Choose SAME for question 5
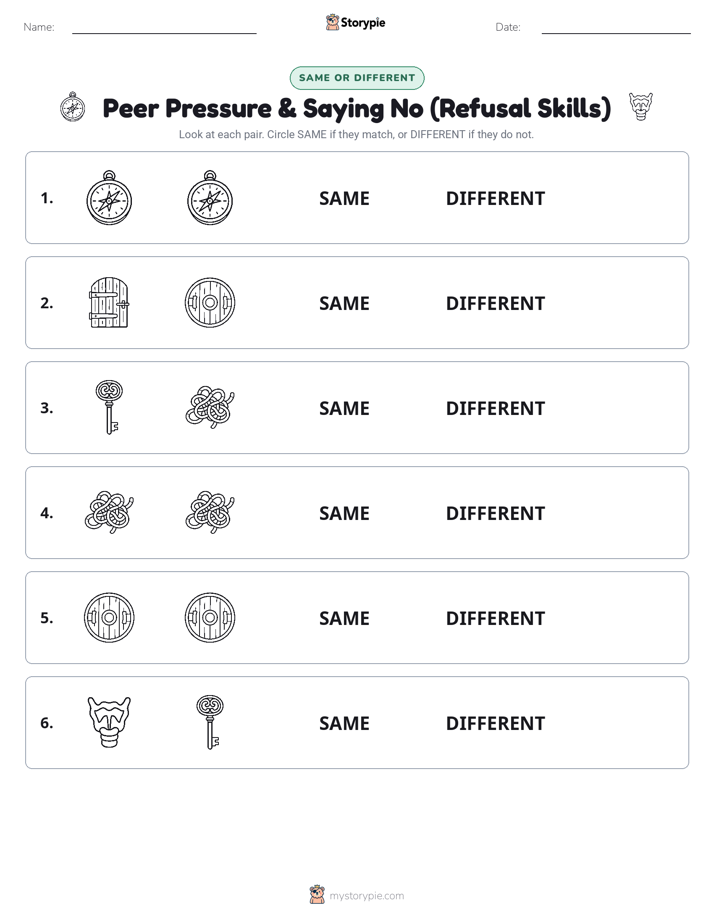The height and width of the screenshot is (924, 714). (344, 618)
